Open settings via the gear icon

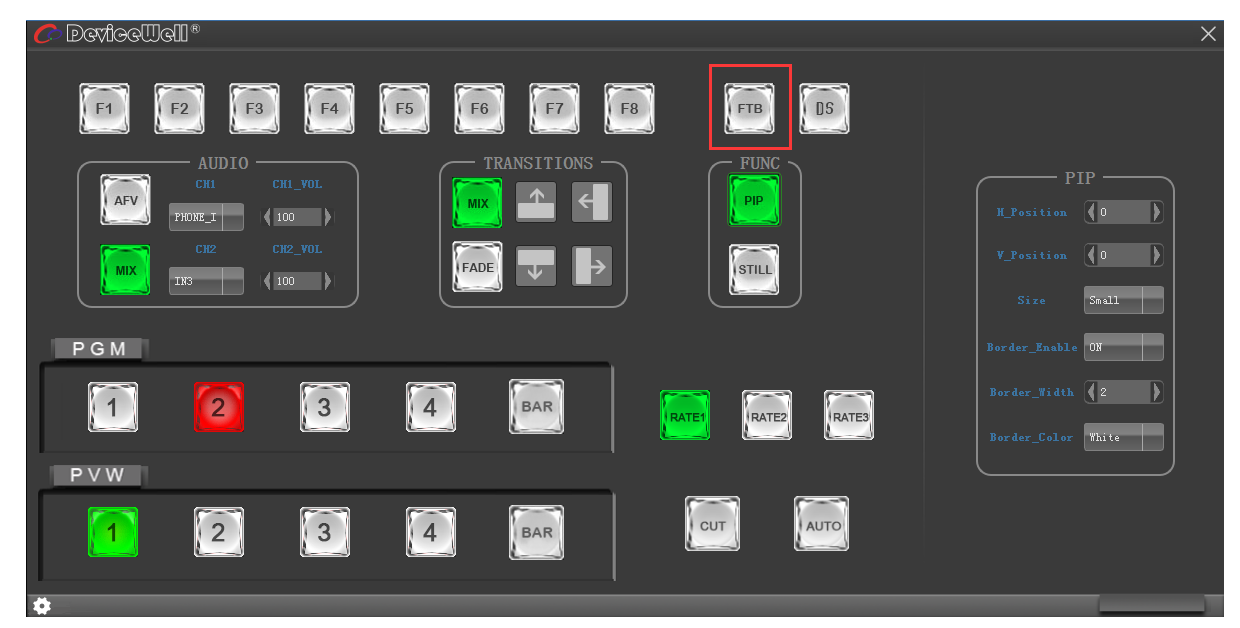click(42, 606)
